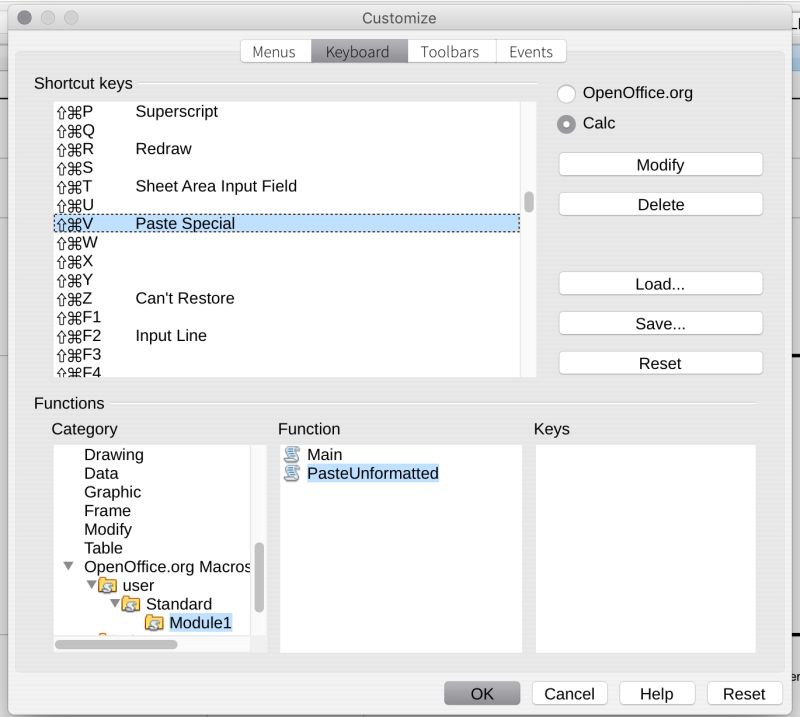Open the Load... dialog
800x717 pixels.
(x=660, y=283)
